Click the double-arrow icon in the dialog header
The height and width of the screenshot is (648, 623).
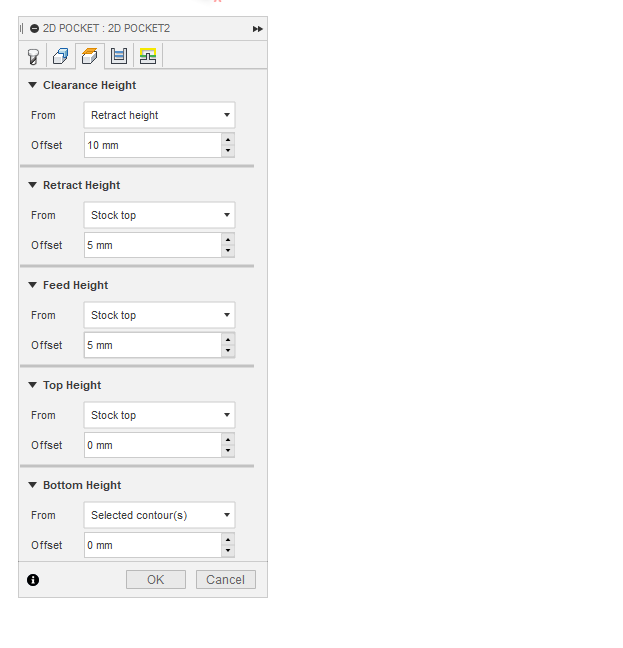tap(257, 29)
